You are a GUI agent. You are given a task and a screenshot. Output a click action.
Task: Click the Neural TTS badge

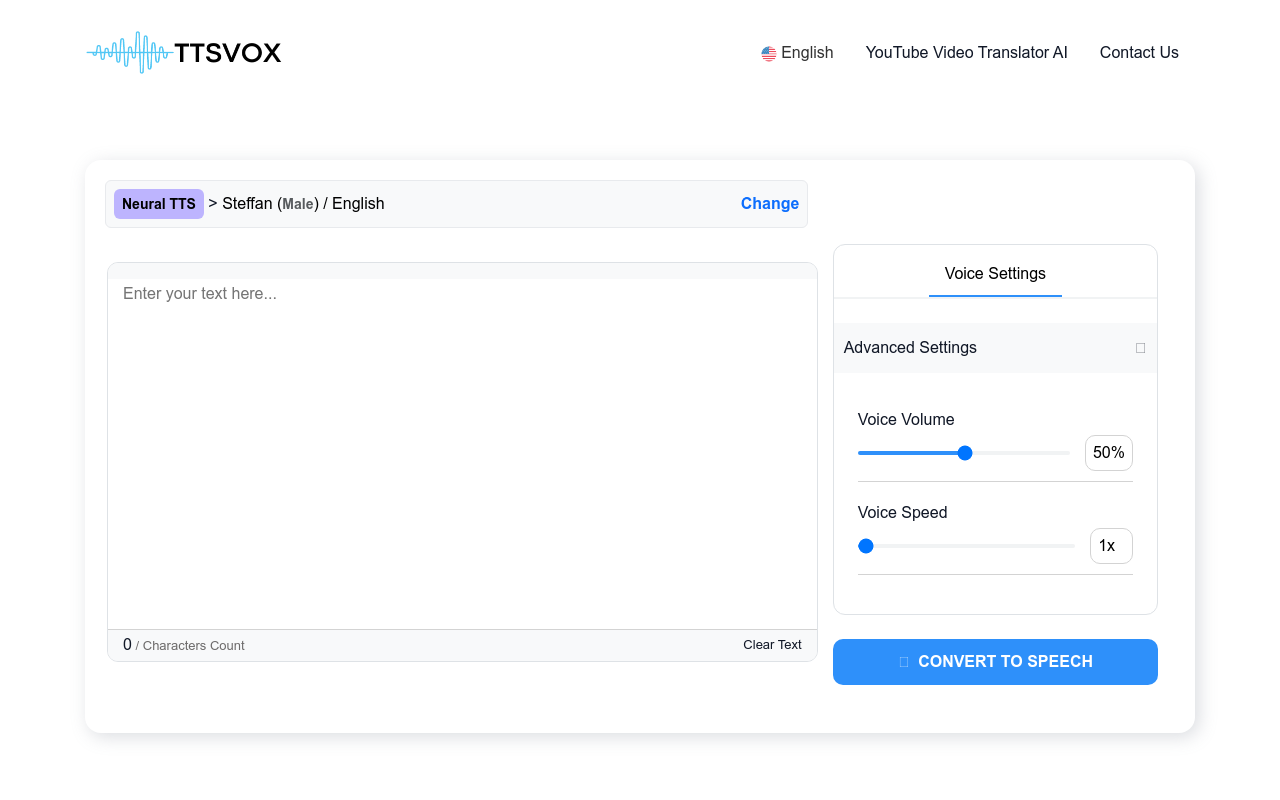click(x=159, y=204)
